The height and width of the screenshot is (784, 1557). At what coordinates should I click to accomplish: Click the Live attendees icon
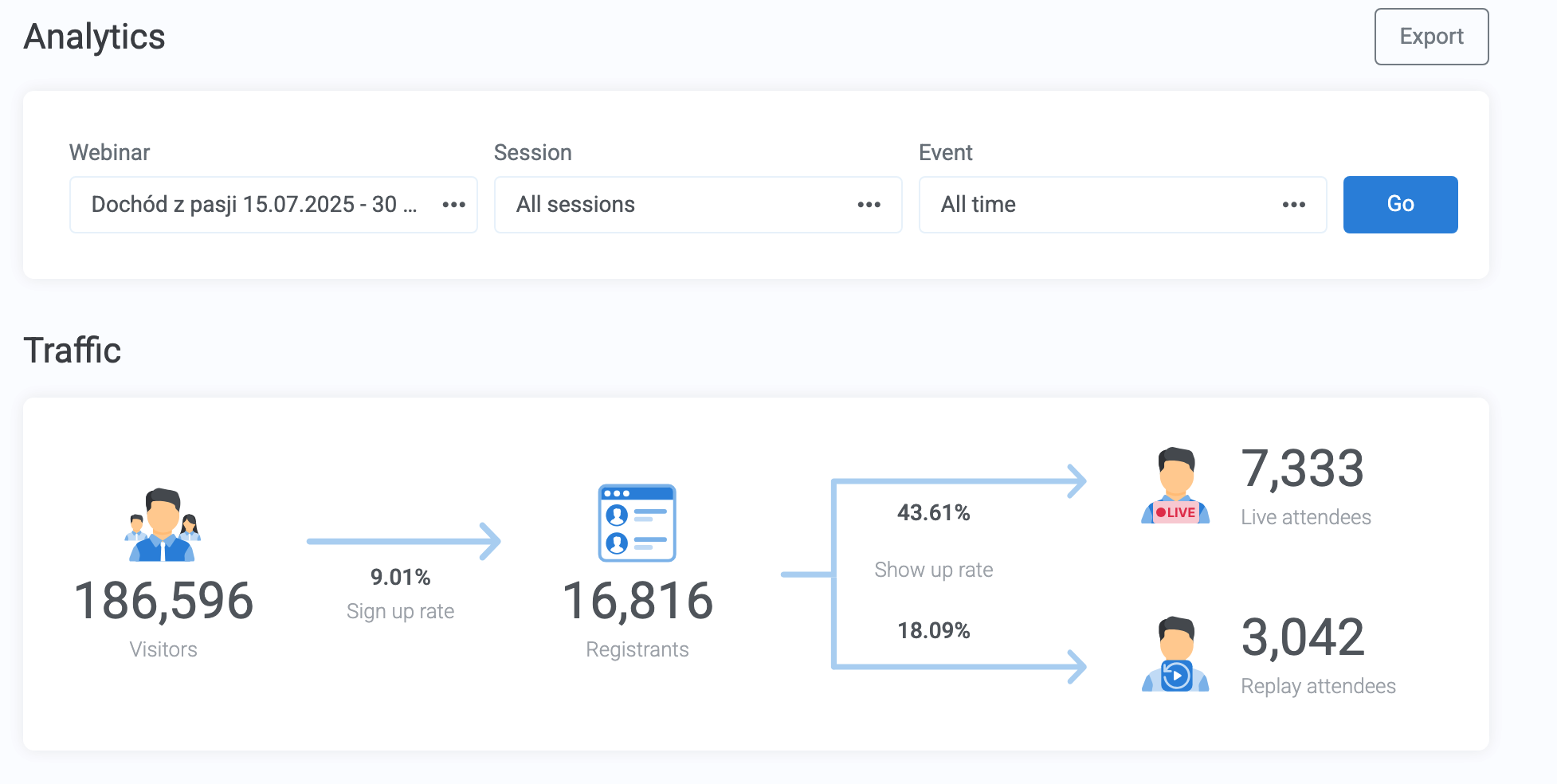[x=1176, y=485]
